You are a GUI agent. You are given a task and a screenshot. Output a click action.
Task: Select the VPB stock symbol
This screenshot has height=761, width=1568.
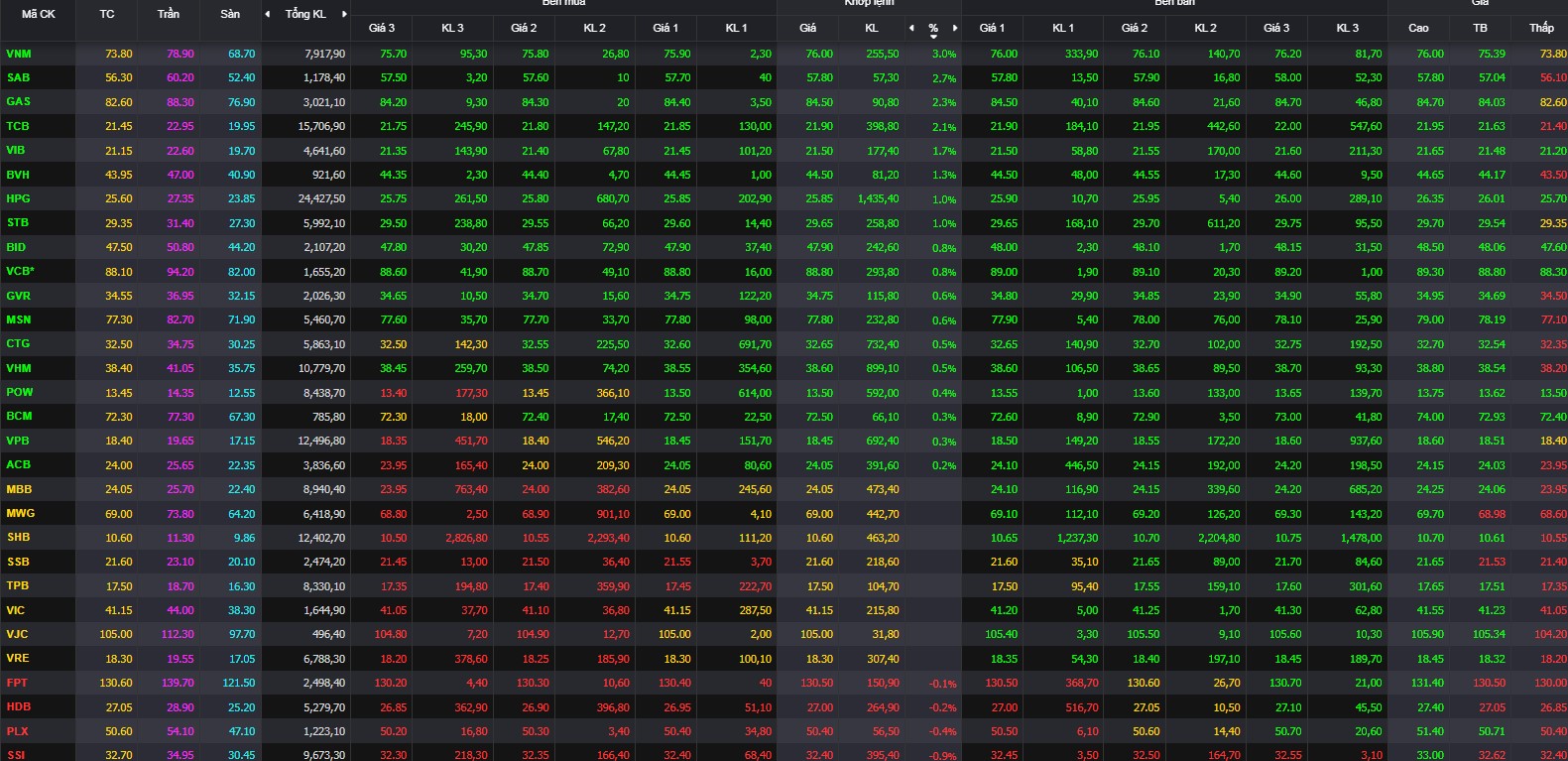(x=18, y=441)
